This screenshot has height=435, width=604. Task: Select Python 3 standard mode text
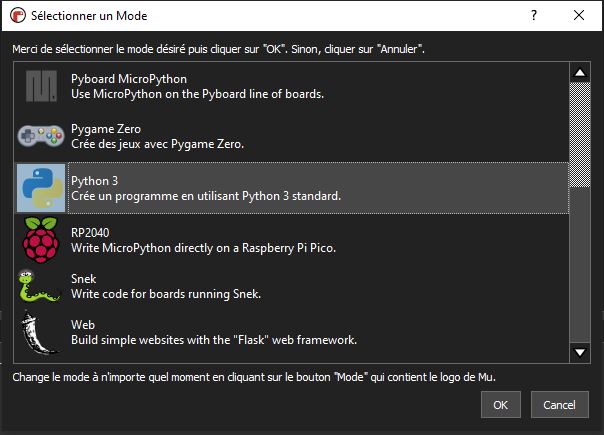[x=206, y=196]
